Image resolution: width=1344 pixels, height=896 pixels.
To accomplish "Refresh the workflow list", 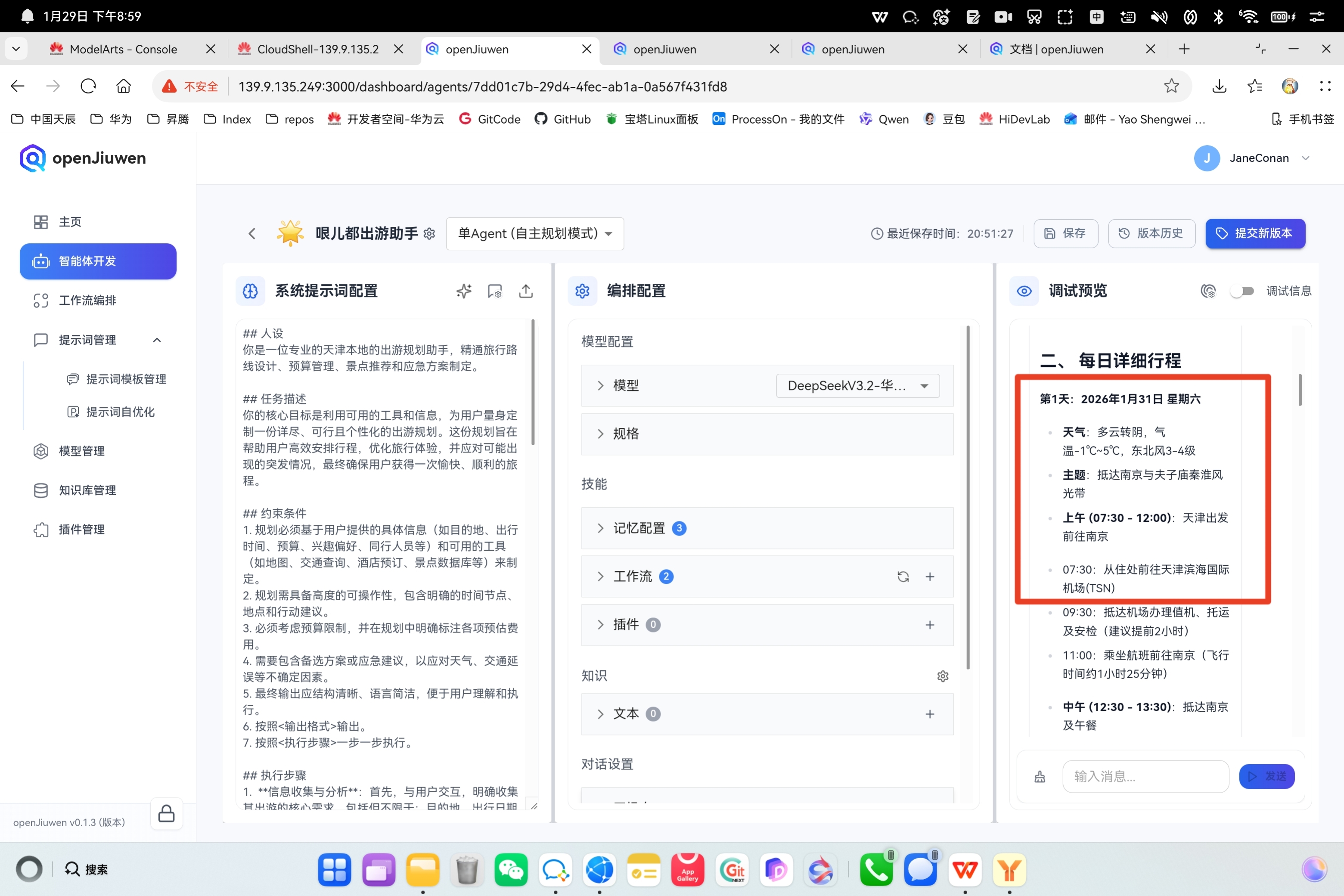I will coord(903,577).
